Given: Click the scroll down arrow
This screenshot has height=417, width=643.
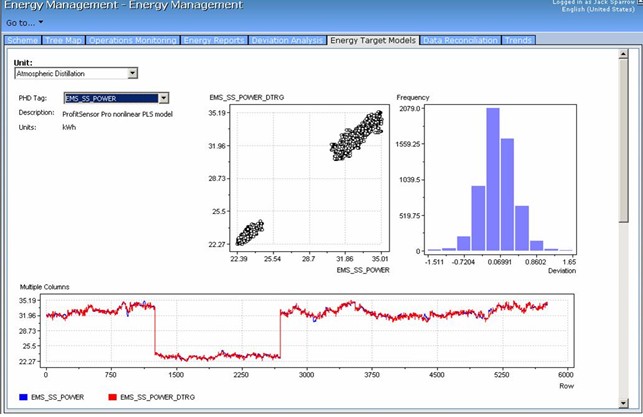Looking at the screenshot, I should [x=623, y=403].
